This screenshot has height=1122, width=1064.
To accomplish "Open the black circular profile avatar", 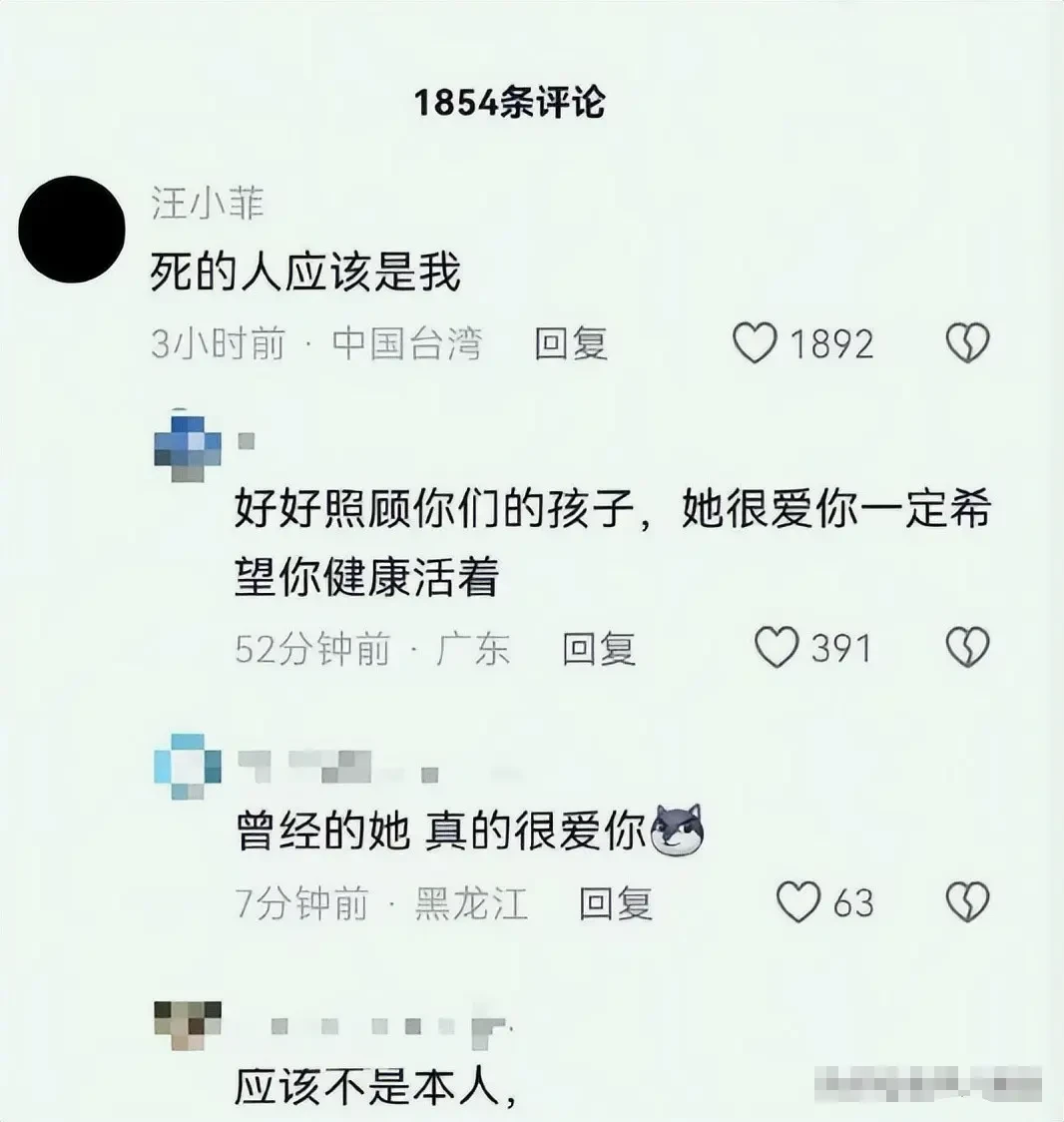I will click(x=72, y=229).
